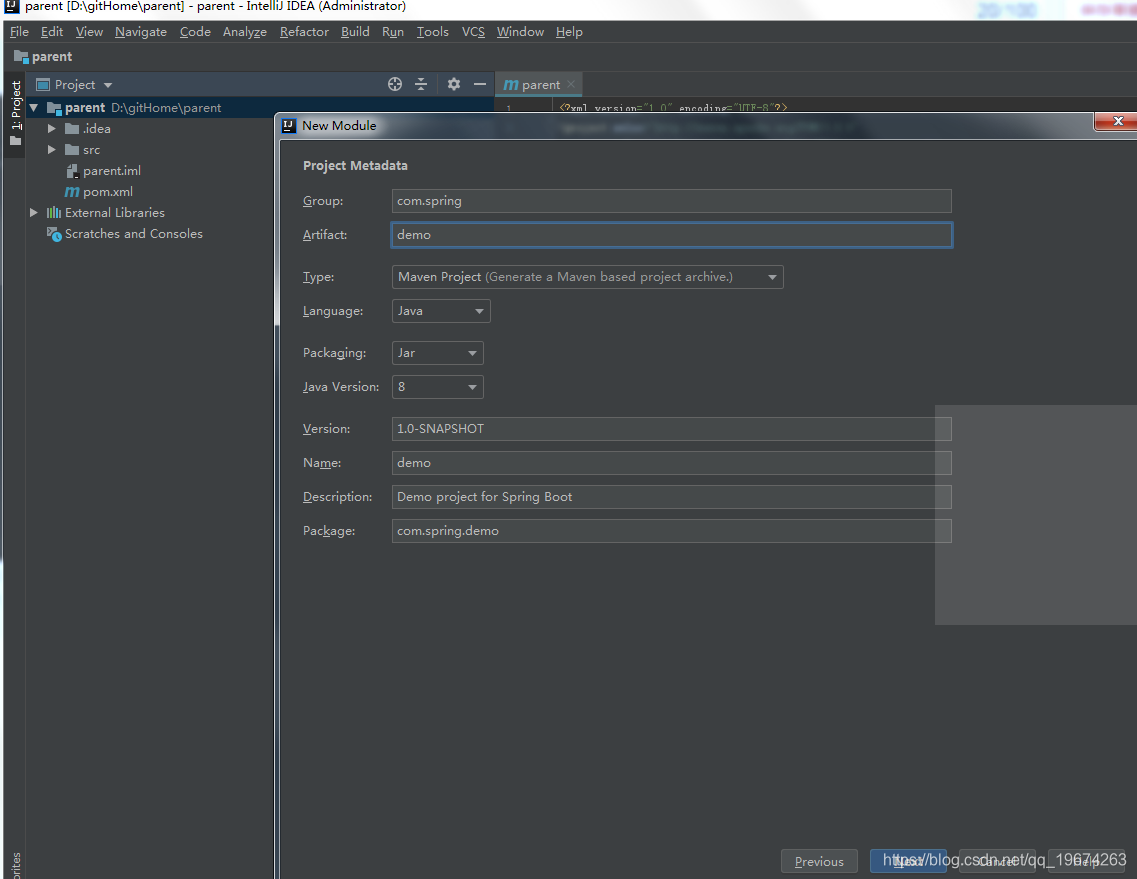Click the IntelliJ IDEA title bar icon

11,7
